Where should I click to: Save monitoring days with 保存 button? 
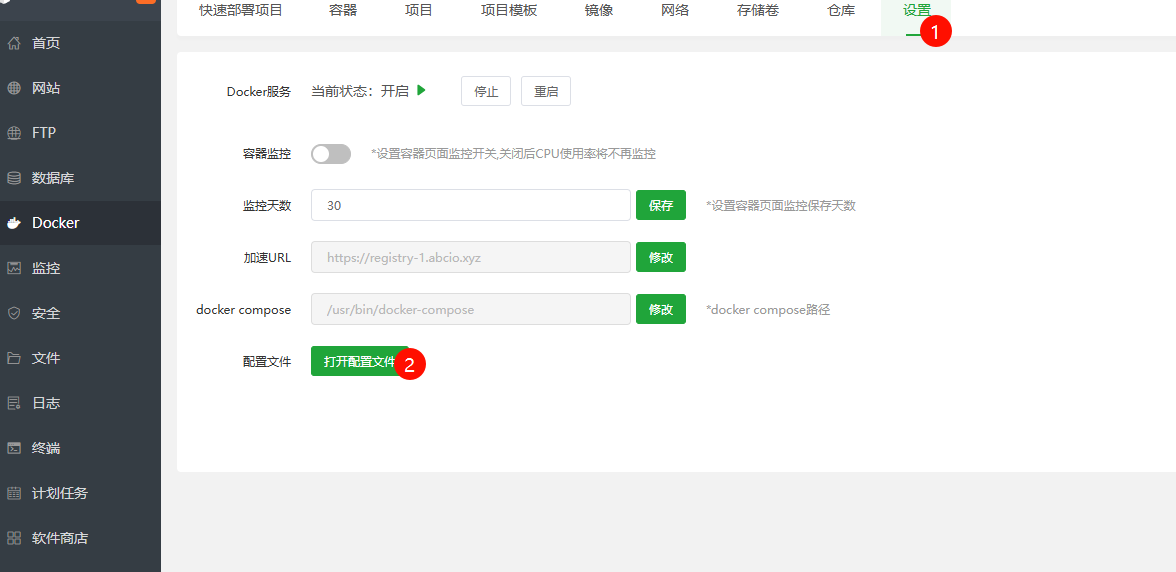pos(661,205)
